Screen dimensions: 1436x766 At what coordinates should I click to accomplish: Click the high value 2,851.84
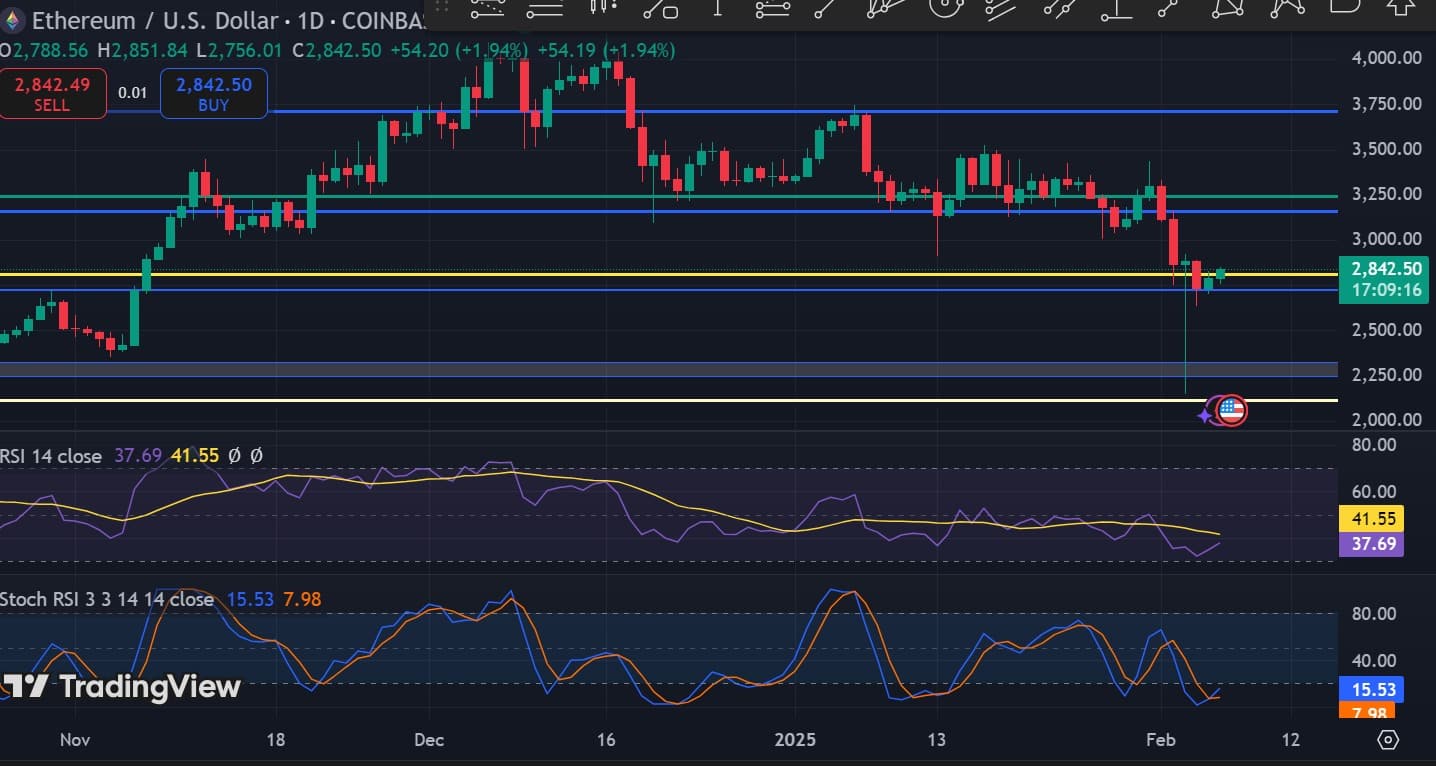pyautogui.click(x=150, y=50)
